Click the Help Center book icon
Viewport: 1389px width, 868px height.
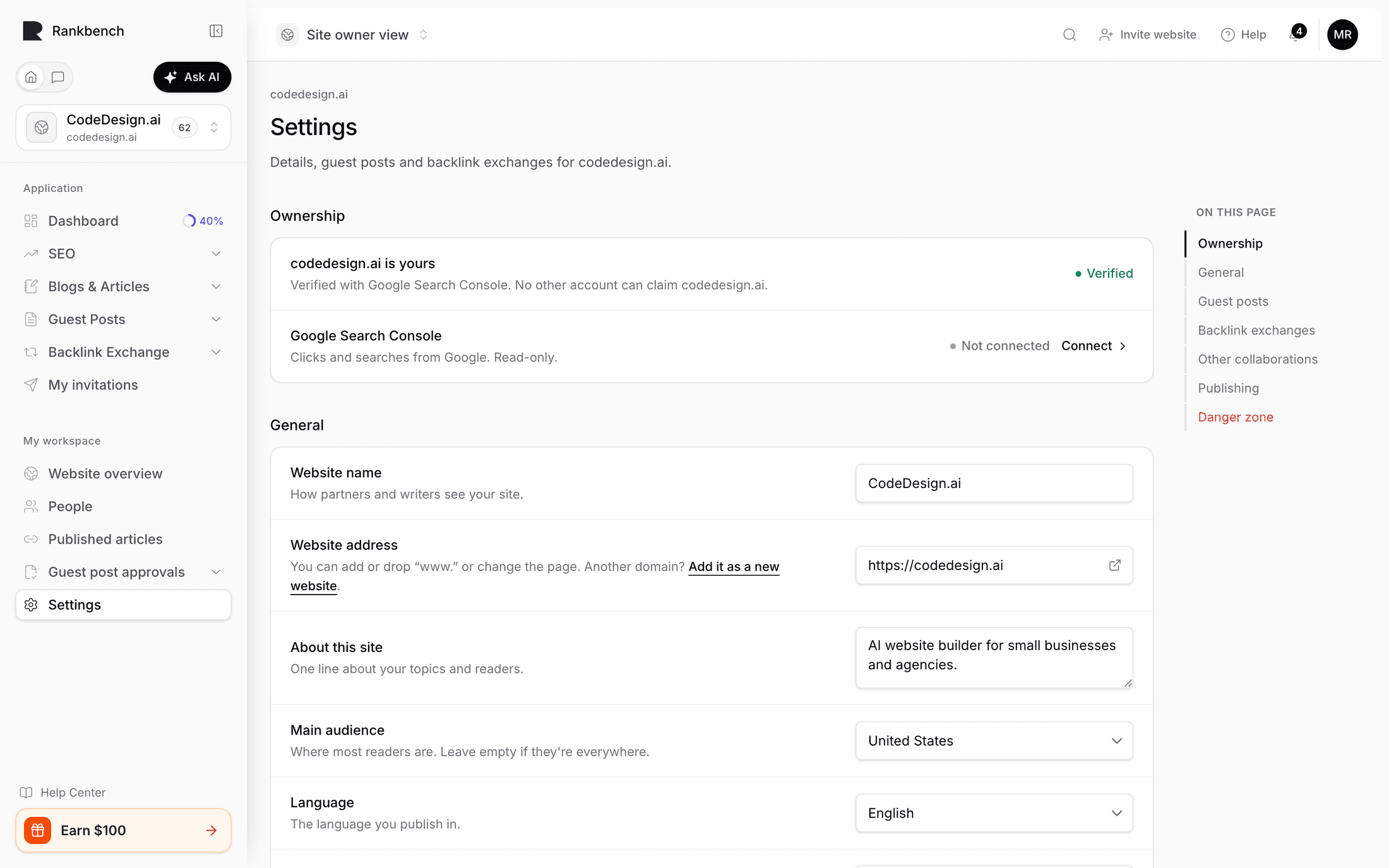[x=26, y=792]
